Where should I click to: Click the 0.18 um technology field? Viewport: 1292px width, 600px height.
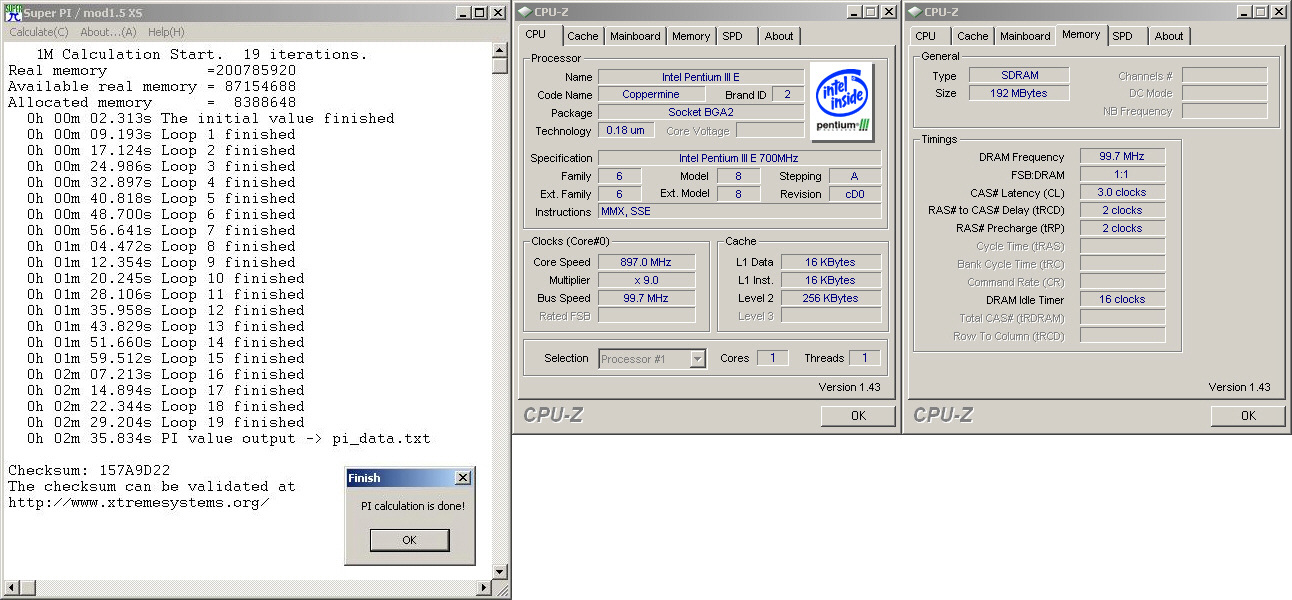(627, 131)
